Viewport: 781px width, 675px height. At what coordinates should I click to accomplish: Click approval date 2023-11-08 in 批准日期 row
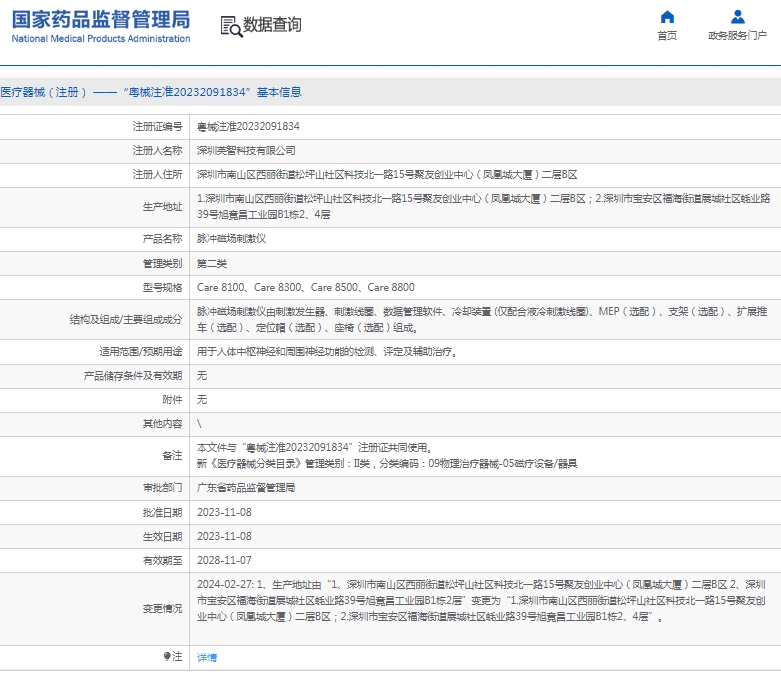(x=224, y=513)
